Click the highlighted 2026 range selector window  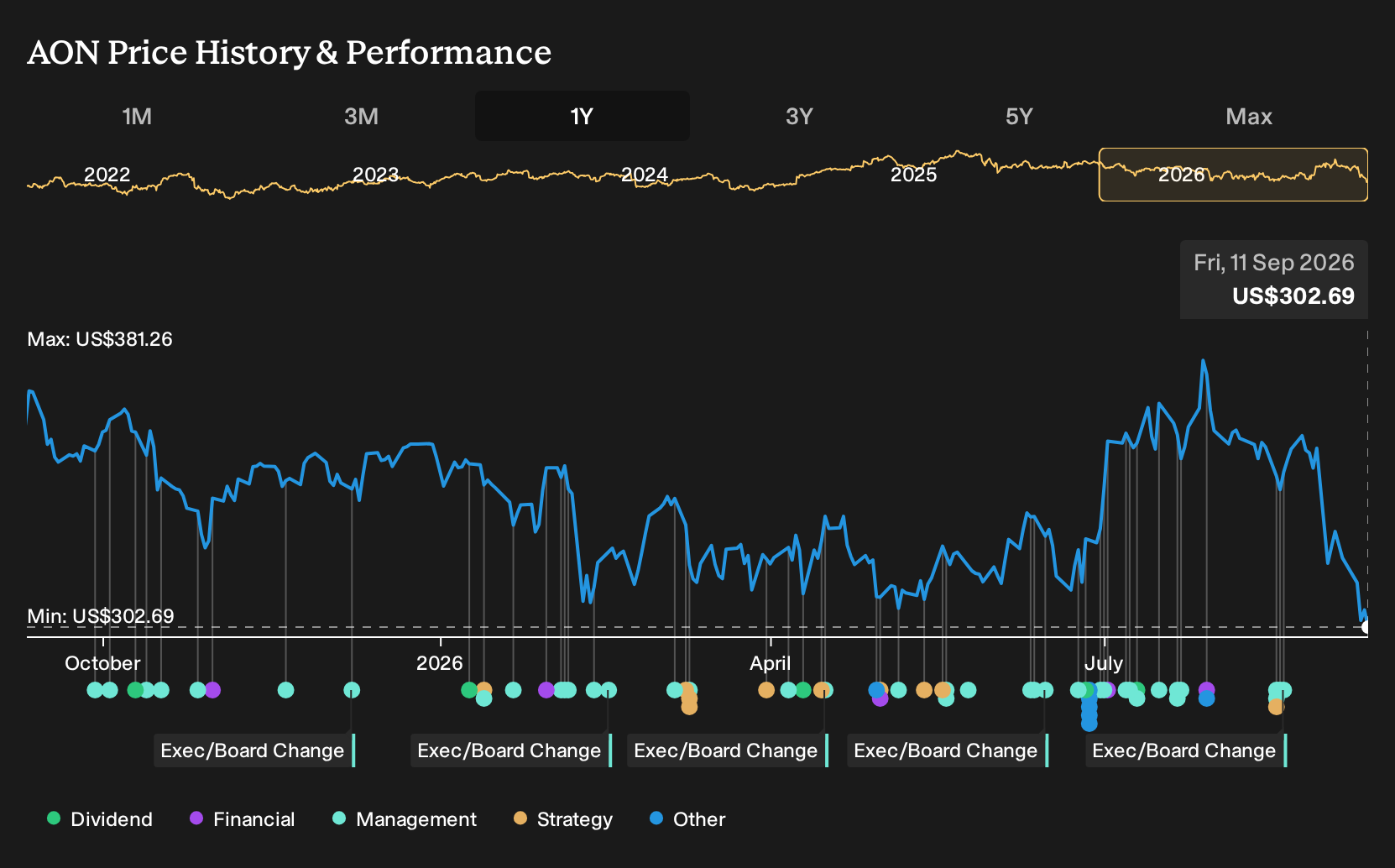pos(1233,175)
